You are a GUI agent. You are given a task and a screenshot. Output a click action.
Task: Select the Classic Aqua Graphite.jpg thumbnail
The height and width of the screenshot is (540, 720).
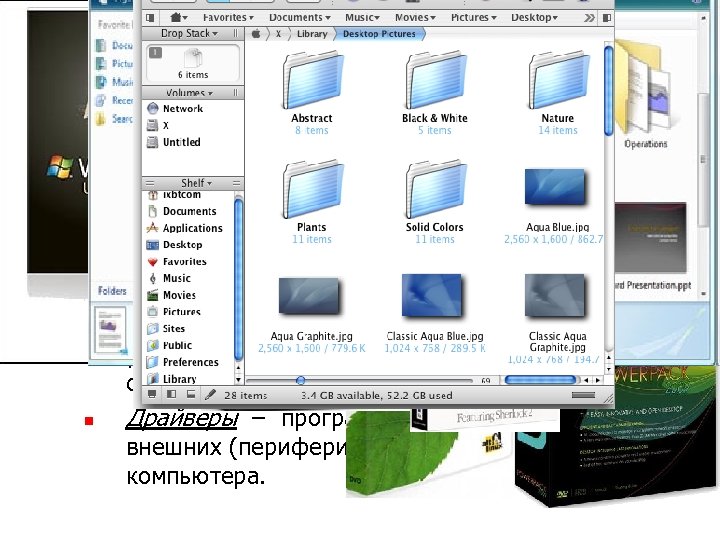556,295
